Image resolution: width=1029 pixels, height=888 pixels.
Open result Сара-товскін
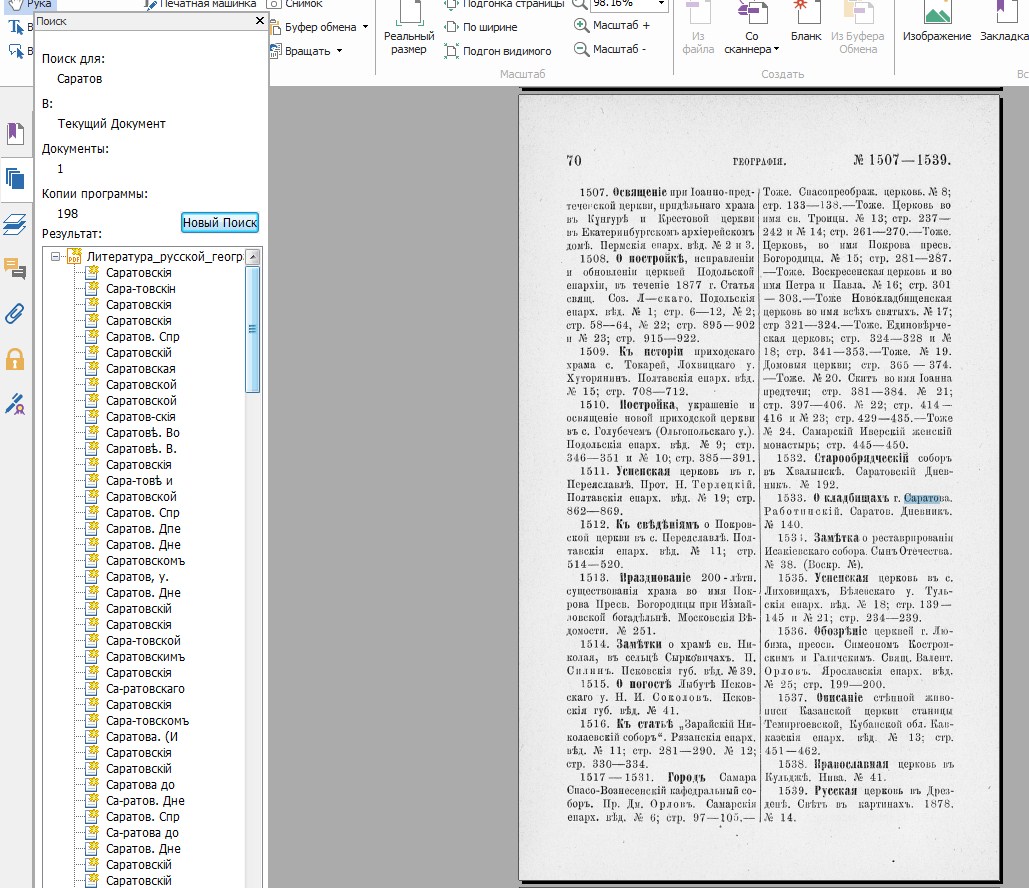pyautogui.click(x=140, y=289)
